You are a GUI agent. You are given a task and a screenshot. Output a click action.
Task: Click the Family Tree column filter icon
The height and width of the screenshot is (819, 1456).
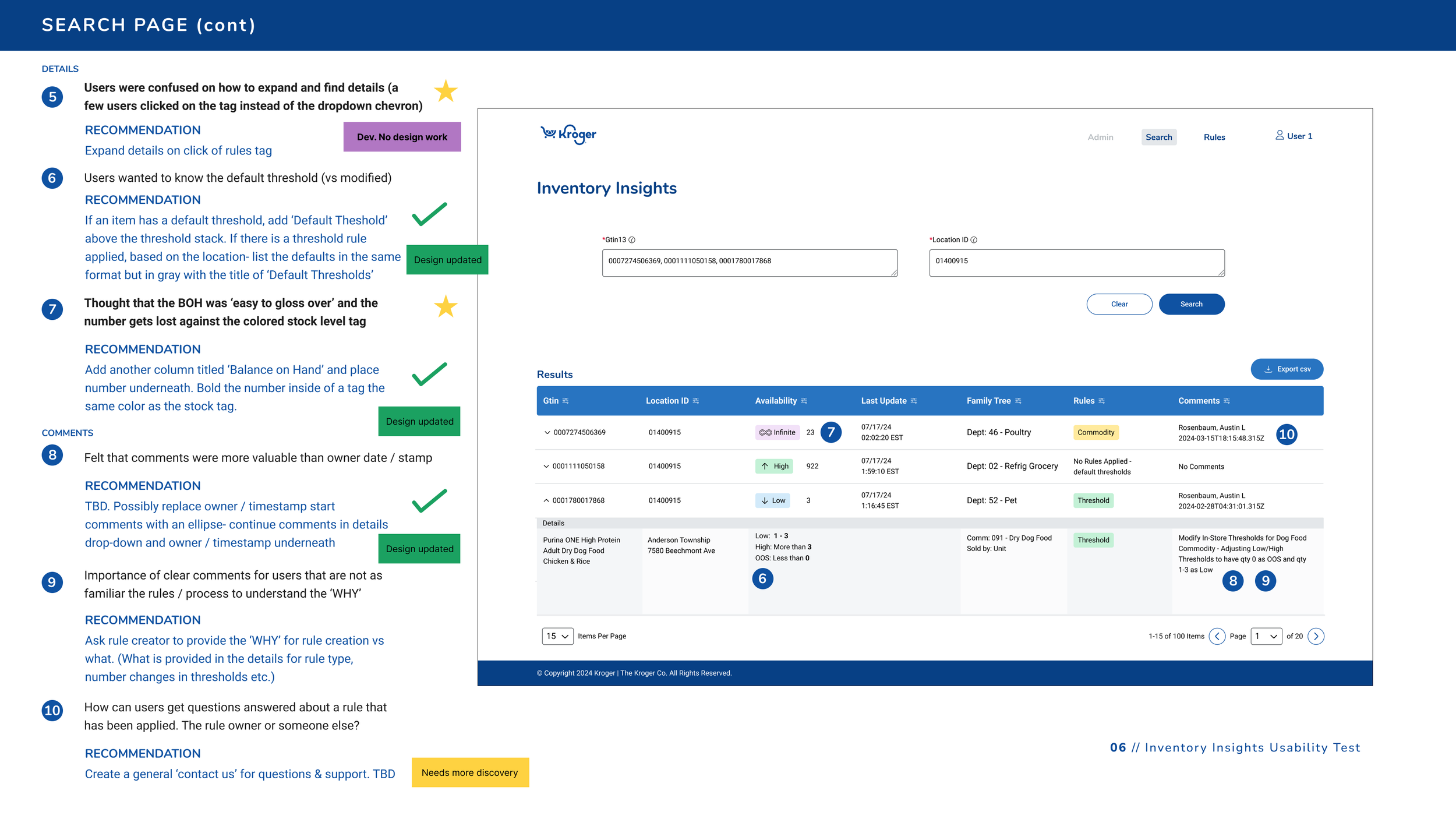(x=1018, y=401)
